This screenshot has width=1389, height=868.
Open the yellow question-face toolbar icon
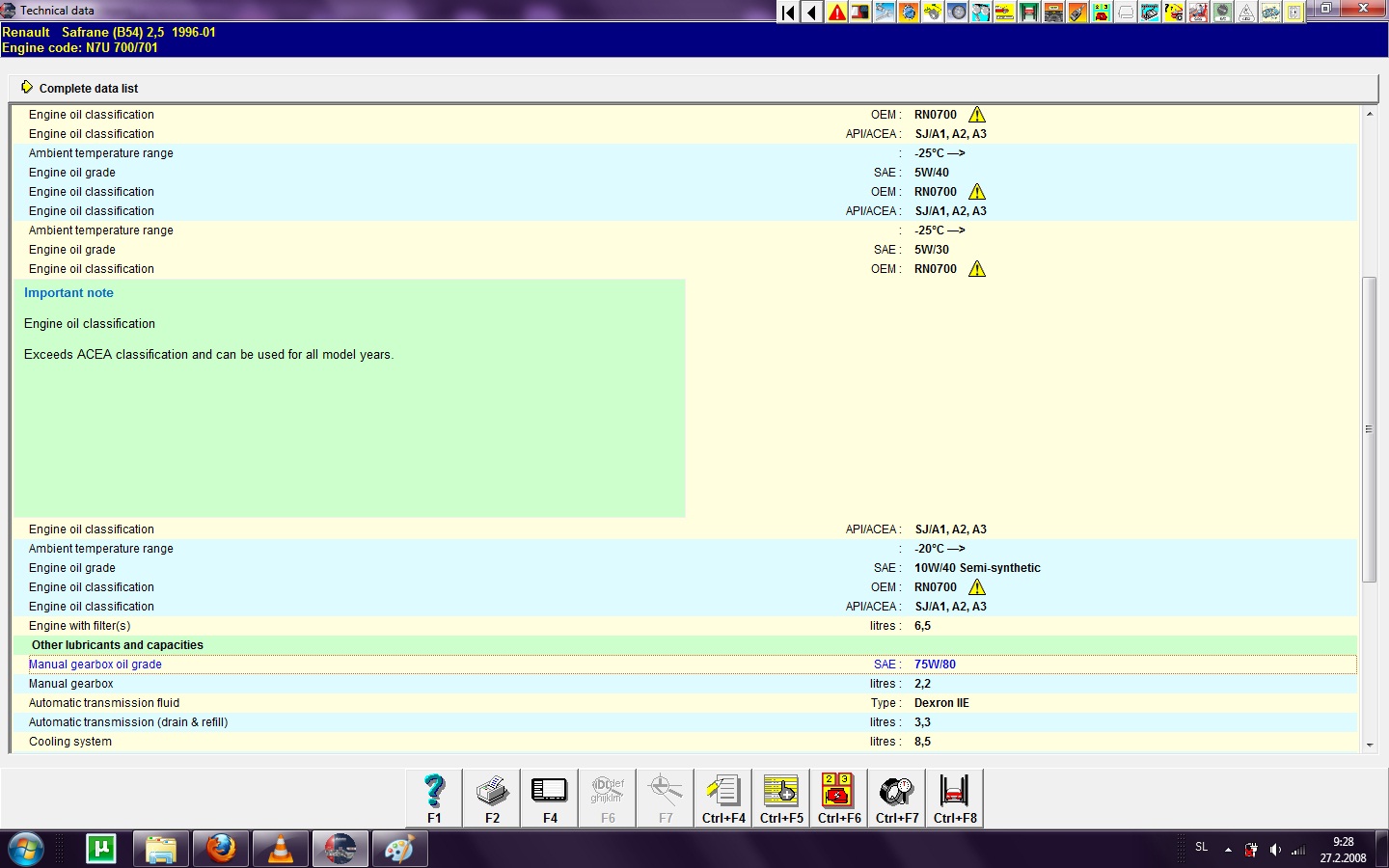click(1174, 12)
